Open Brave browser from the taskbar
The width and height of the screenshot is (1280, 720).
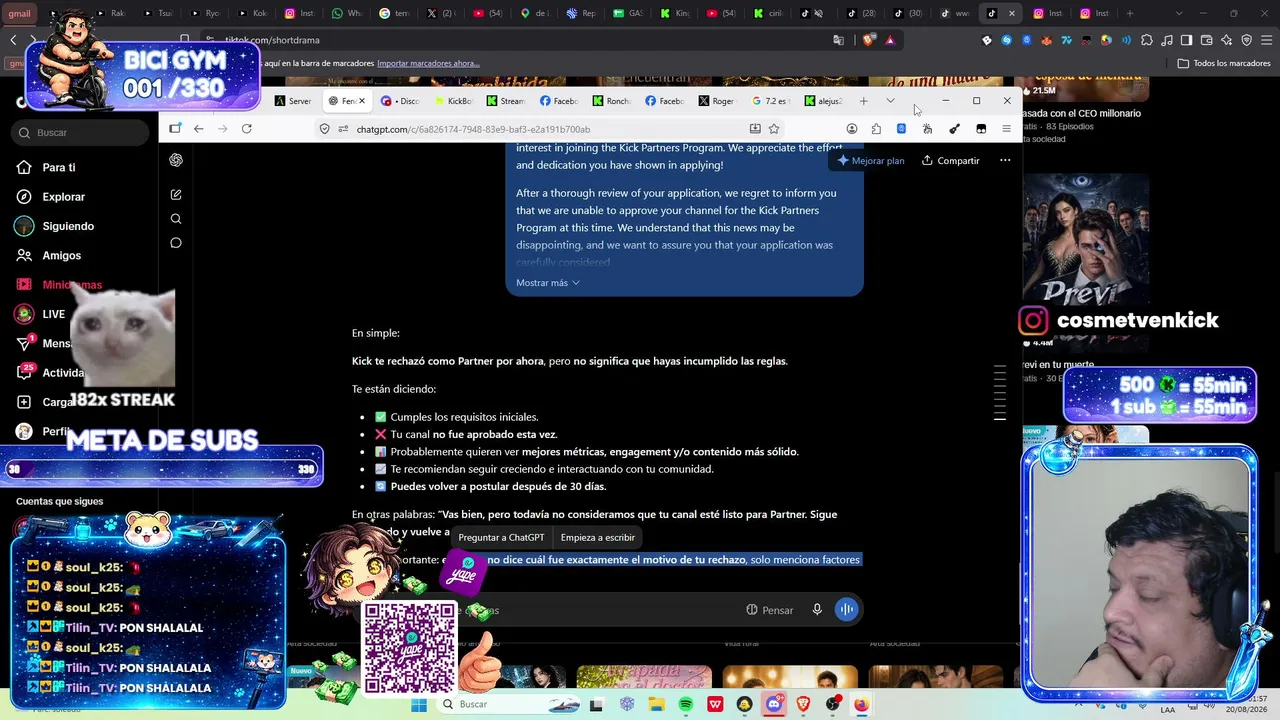[803, 705]
